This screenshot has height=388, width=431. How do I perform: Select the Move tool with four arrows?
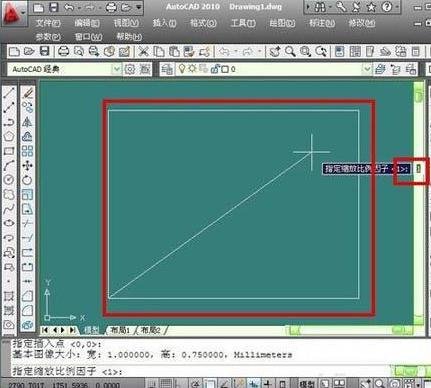pyautogui.click(x=27, y=165)
